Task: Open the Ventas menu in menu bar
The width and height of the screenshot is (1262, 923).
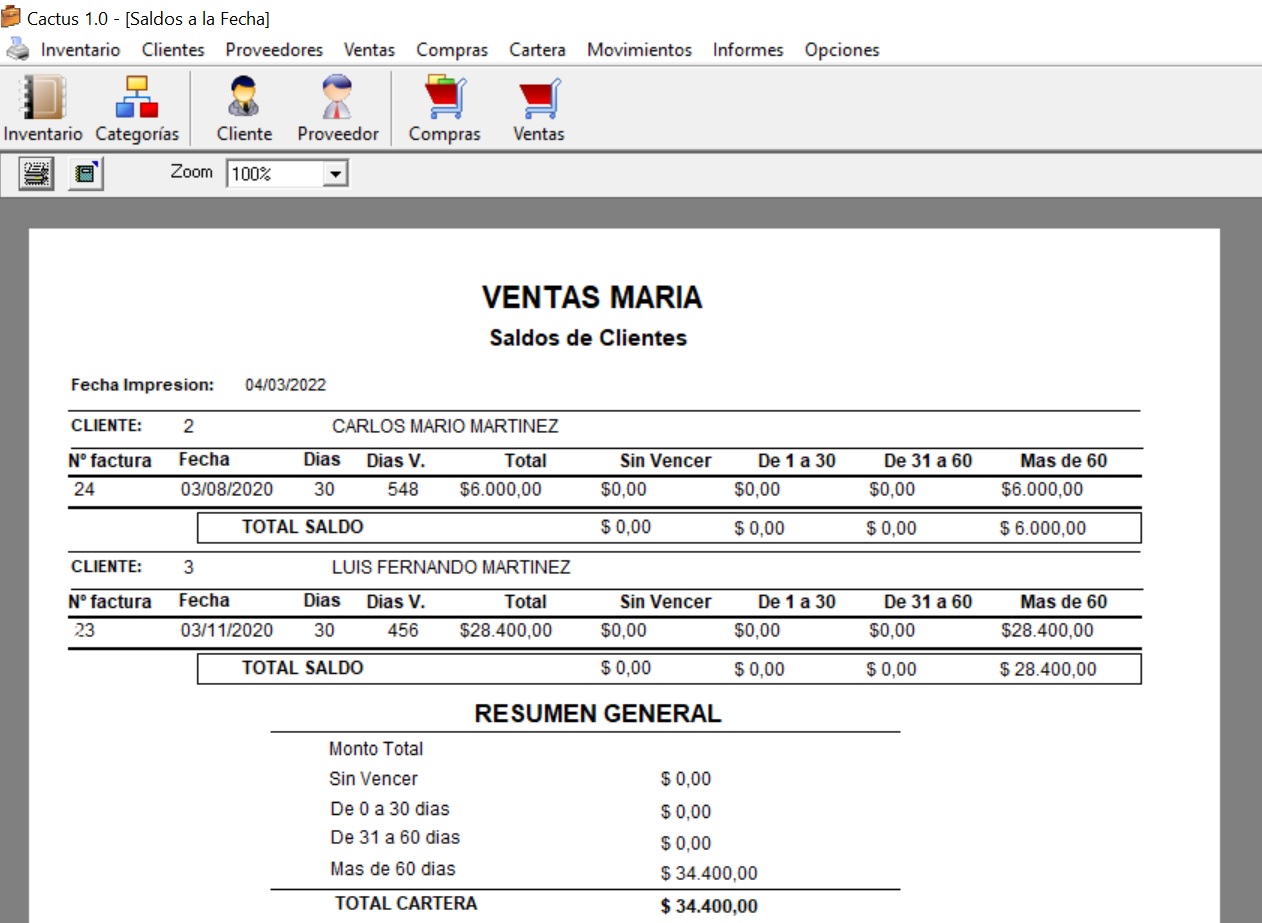Action: 369,50
